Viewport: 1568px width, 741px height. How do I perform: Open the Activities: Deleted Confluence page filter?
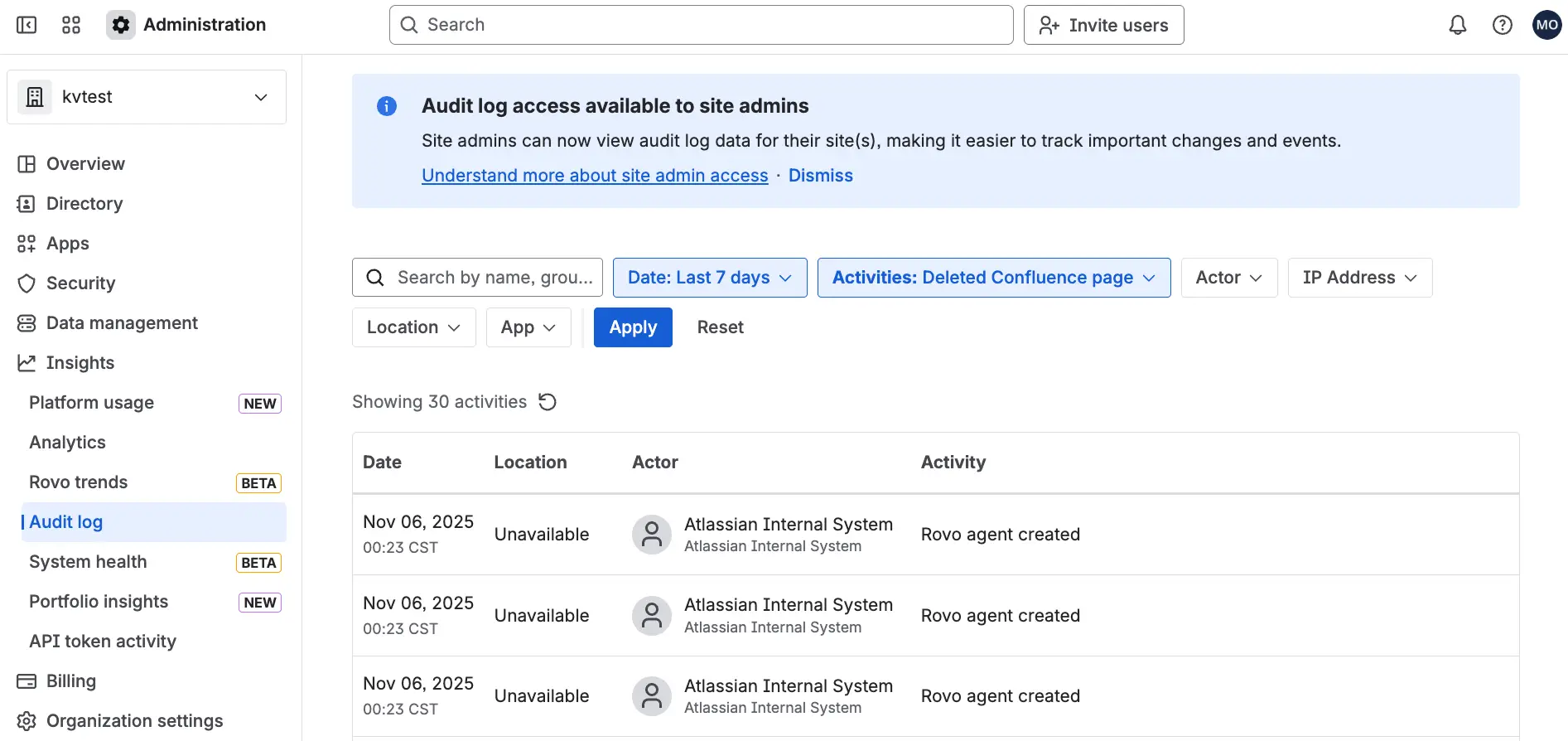click(994, 278)
